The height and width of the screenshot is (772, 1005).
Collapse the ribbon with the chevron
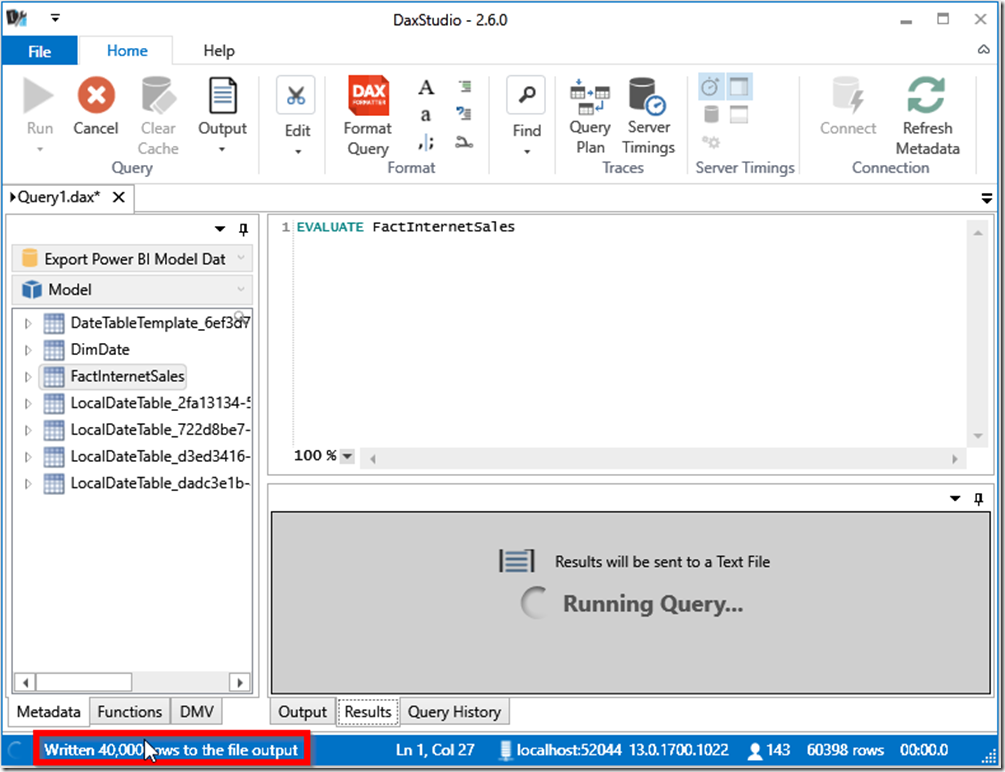coord(983,49)
